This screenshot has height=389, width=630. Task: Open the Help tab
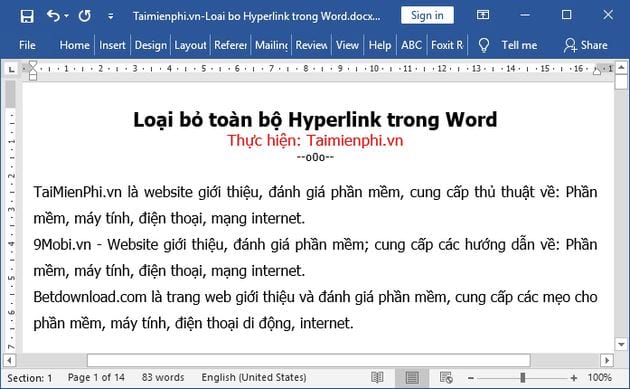coord(380,45)
